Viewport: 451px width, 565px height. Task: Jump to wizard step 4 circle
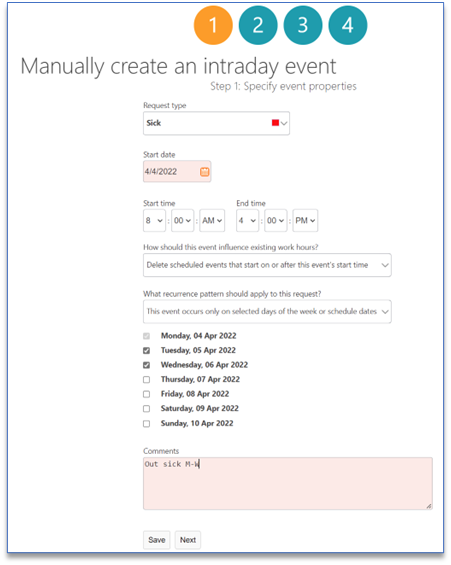(x=348, y=25)
